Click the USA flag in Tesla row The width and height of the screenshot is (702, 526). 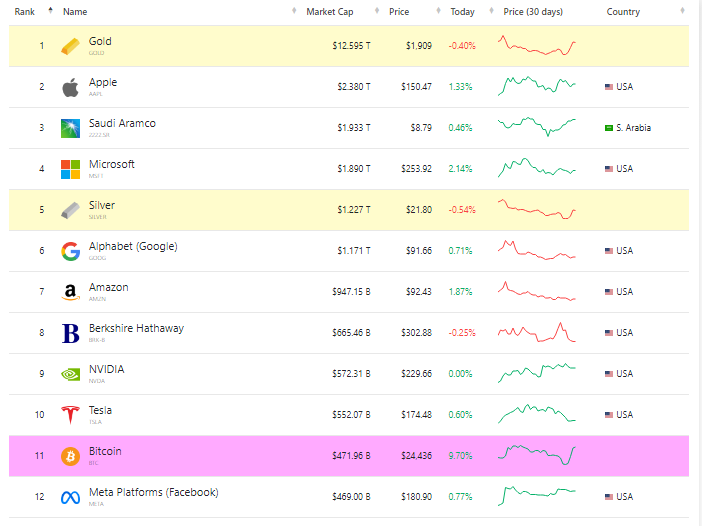point(609,415)
